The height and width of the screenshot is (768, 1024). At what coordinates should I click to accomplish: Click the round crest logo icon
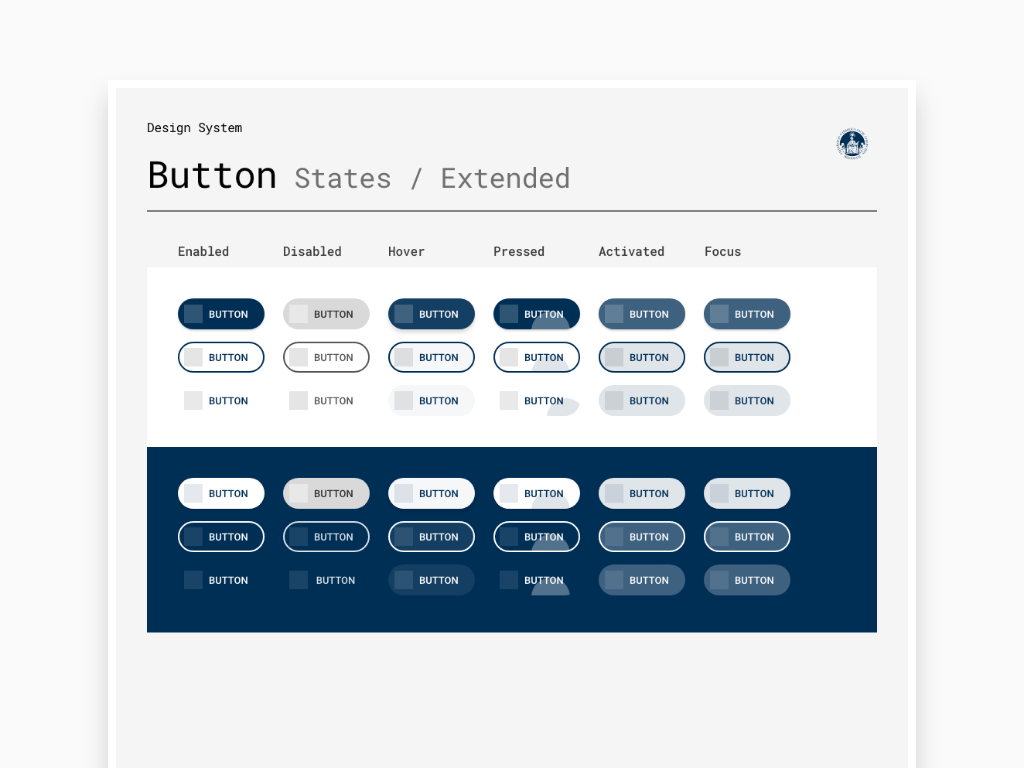[x=852, y=144]
